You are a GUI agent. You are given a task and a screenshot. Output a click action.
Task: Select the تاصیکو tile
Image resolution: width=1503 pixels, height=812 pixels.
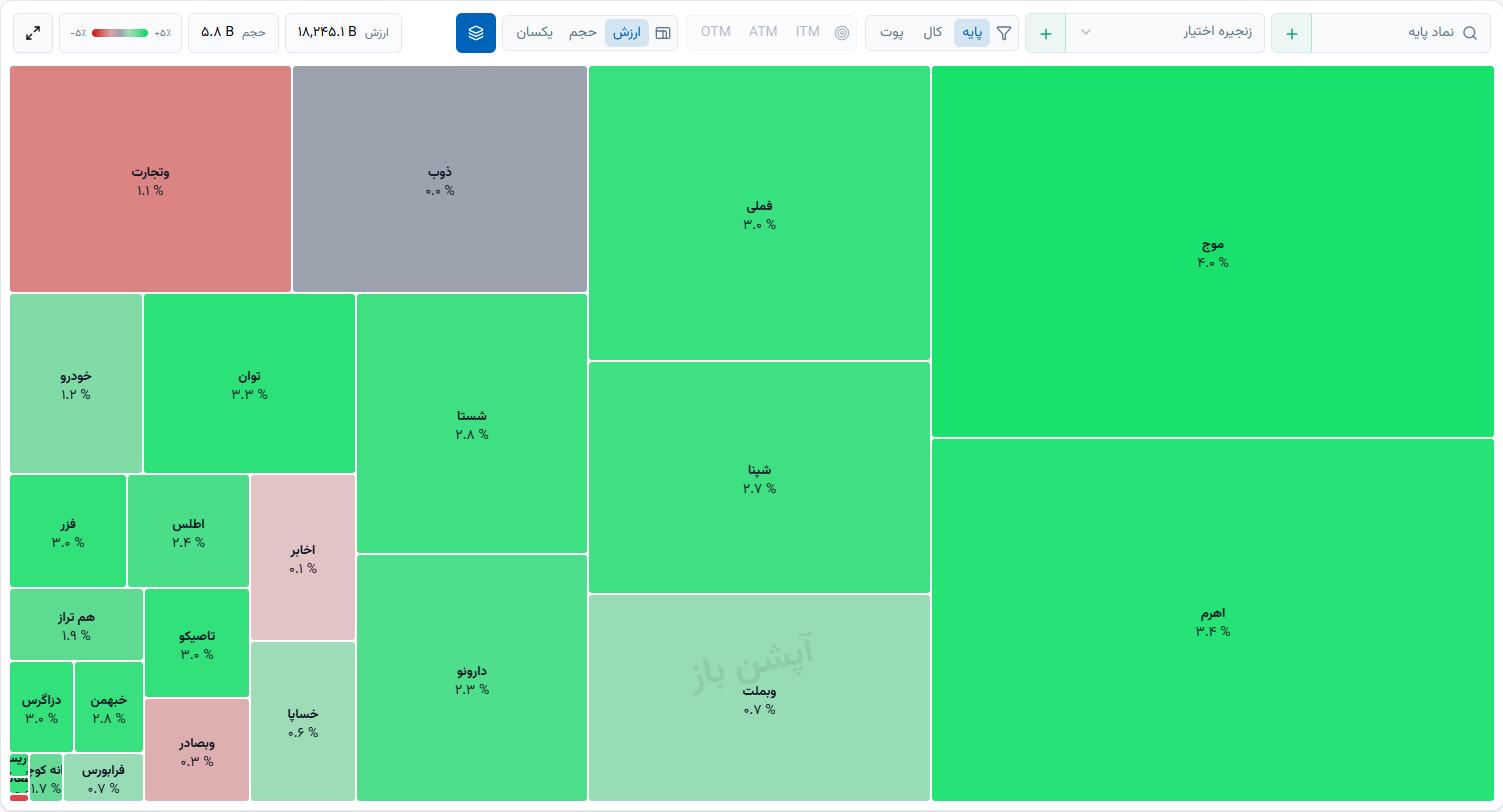click(x=197, y=643)
